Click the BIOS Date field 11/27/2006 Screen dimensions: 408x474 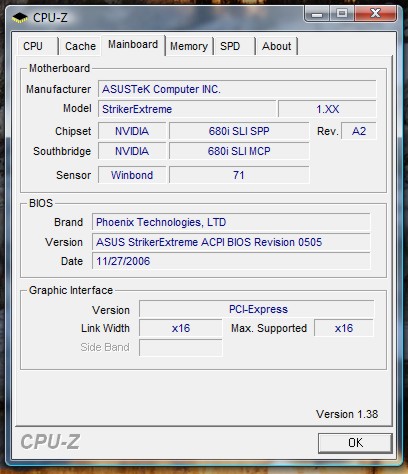pyautogui.click(x=231, y=261)
